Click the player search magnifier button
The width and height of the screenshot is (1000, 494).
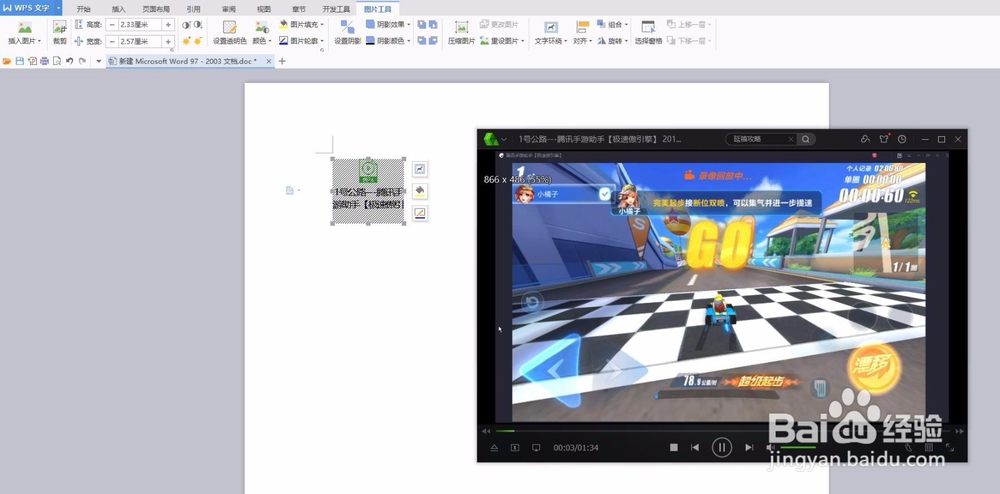pos(806,139)
